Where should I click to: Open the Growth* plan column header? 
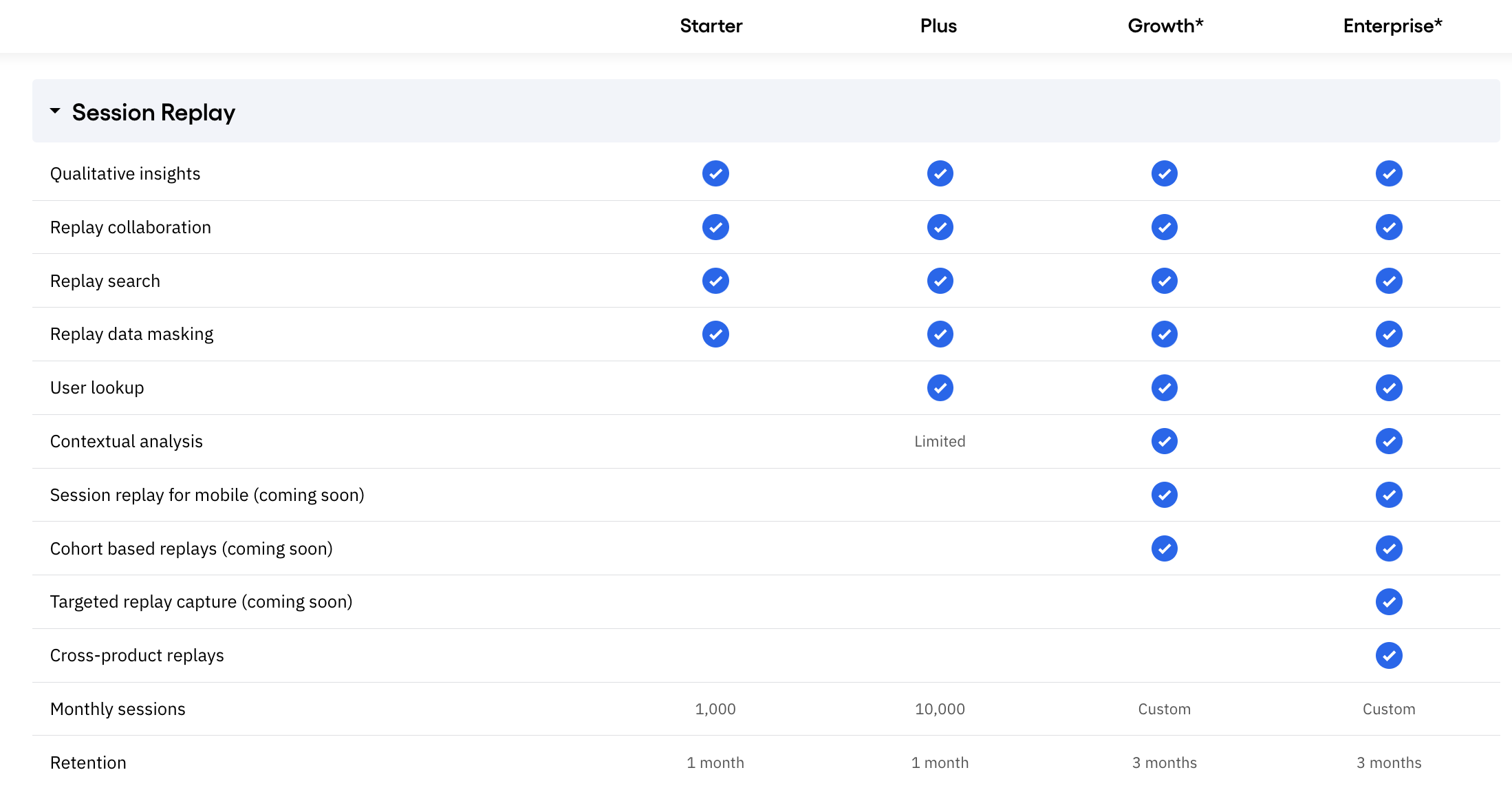pos(1165,26)
